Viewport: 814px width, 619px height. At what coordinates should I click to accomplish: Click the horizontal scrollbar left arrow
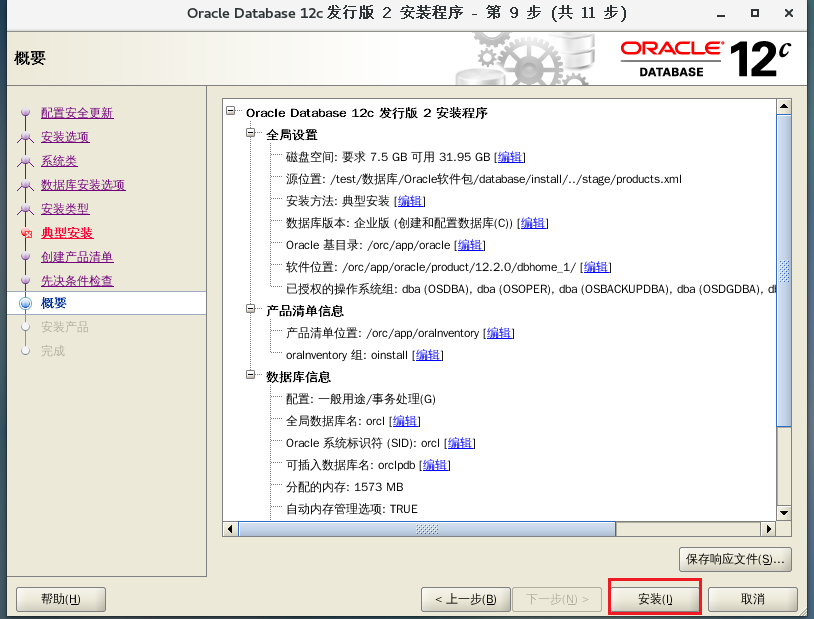(x=230, y=529)
